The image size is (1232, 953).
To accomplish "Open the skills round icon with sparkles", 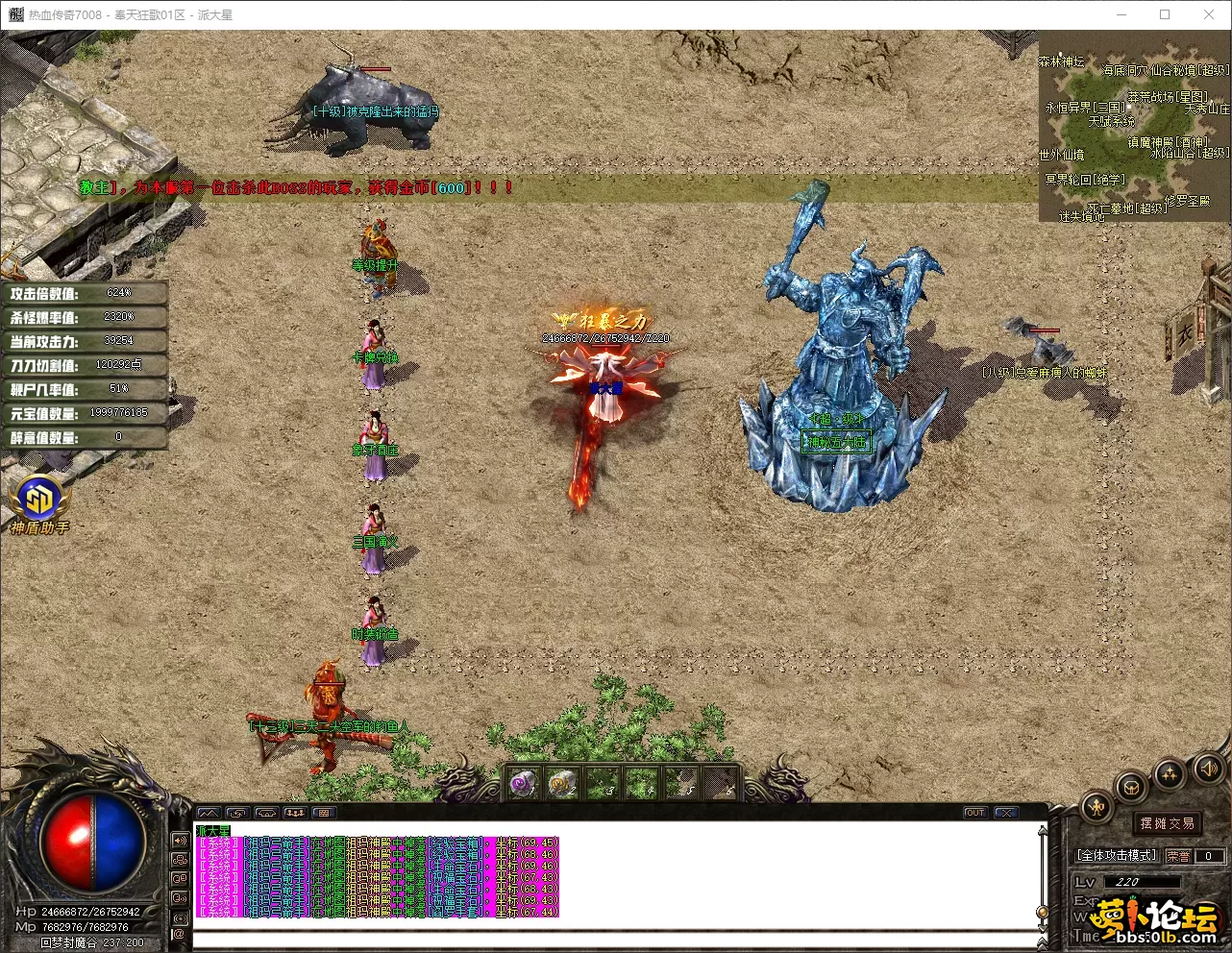I will click(x=1170, y=773).
